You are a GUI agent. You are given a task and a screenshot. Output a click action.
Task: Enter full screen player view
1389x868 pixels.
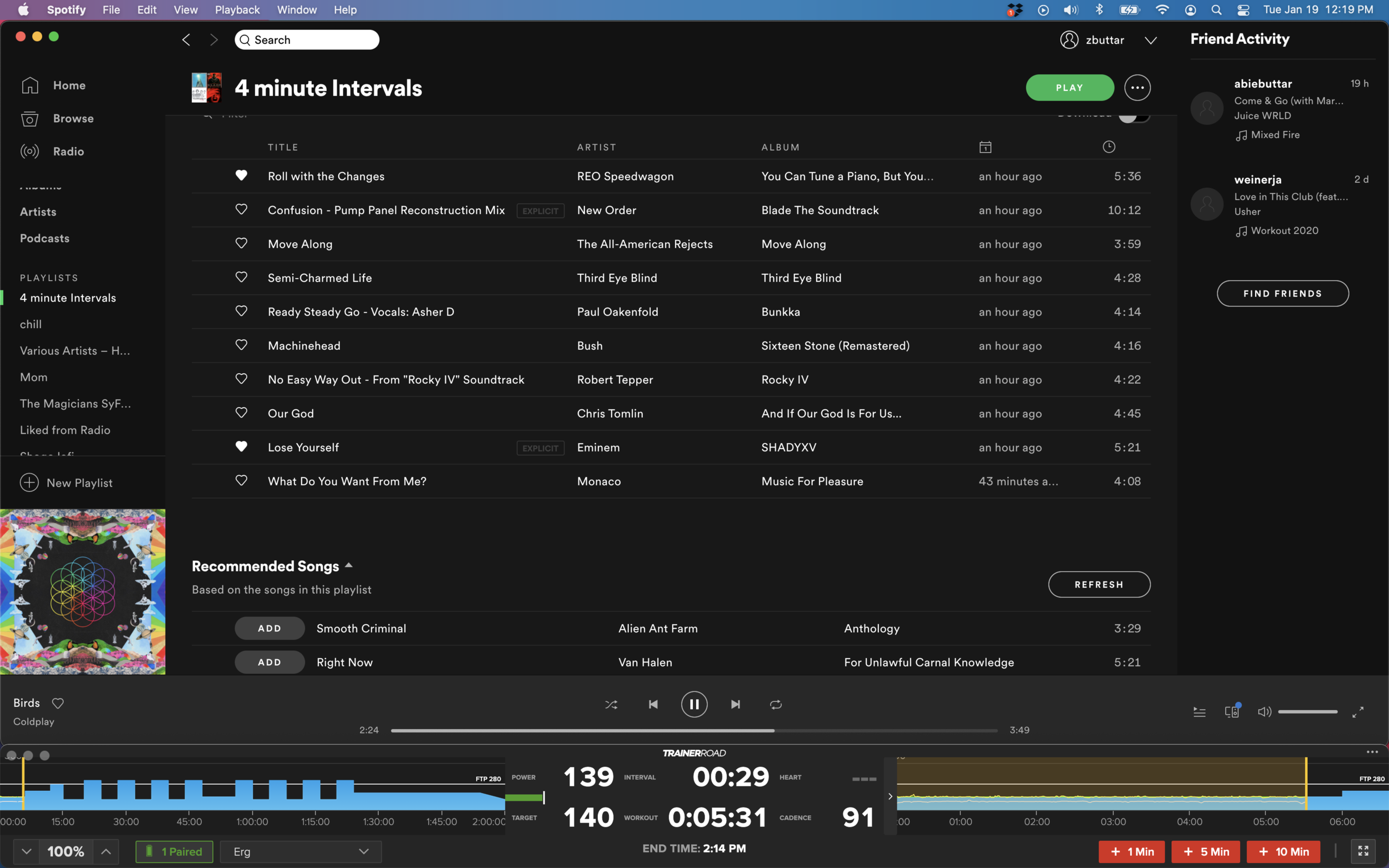pos(1358,712)
